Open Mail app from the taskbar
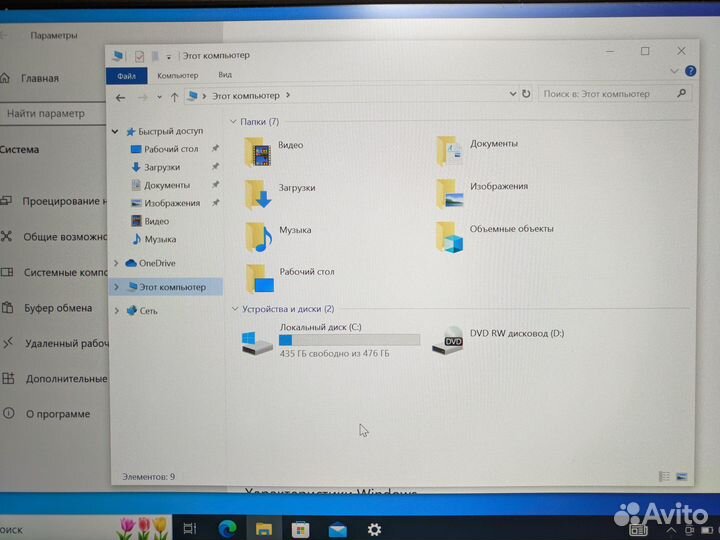The height and width of the screenshot is (540, 720). click(x=338, y=530)
